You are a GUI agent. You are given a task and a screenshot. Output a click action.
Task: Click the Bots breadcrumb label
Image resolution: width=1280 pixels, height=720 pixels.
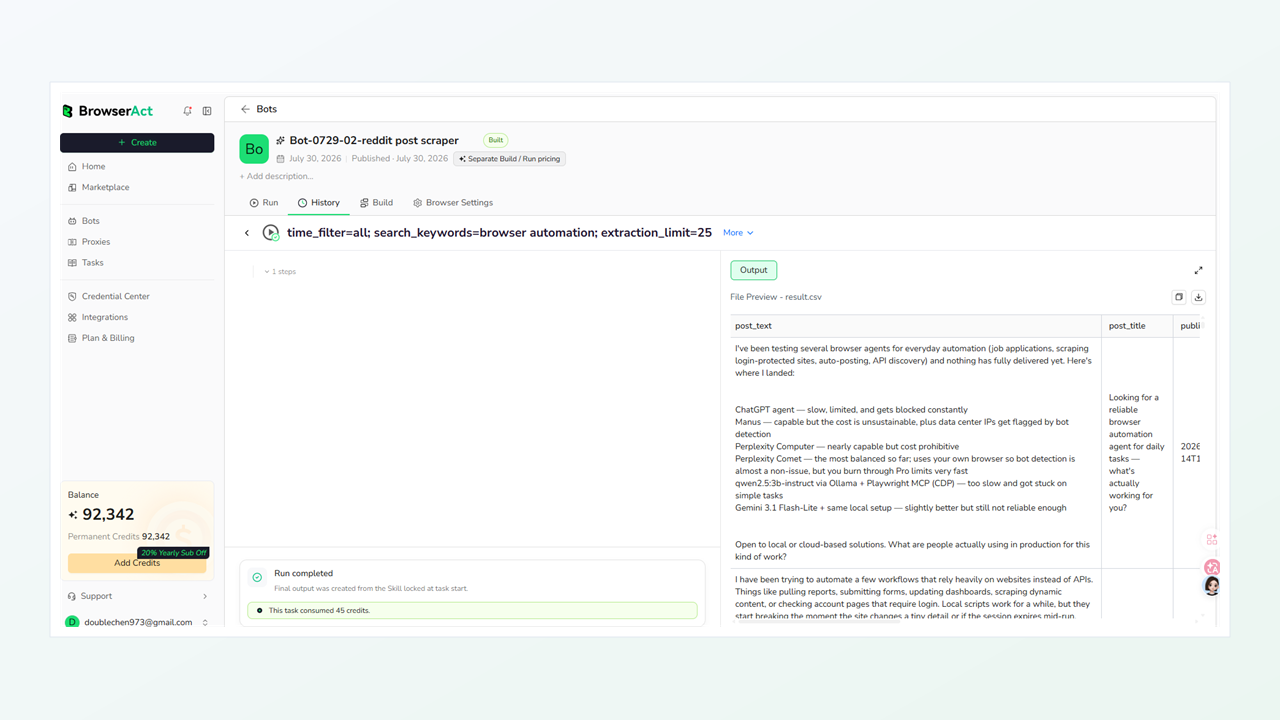[x=267, y=109]
